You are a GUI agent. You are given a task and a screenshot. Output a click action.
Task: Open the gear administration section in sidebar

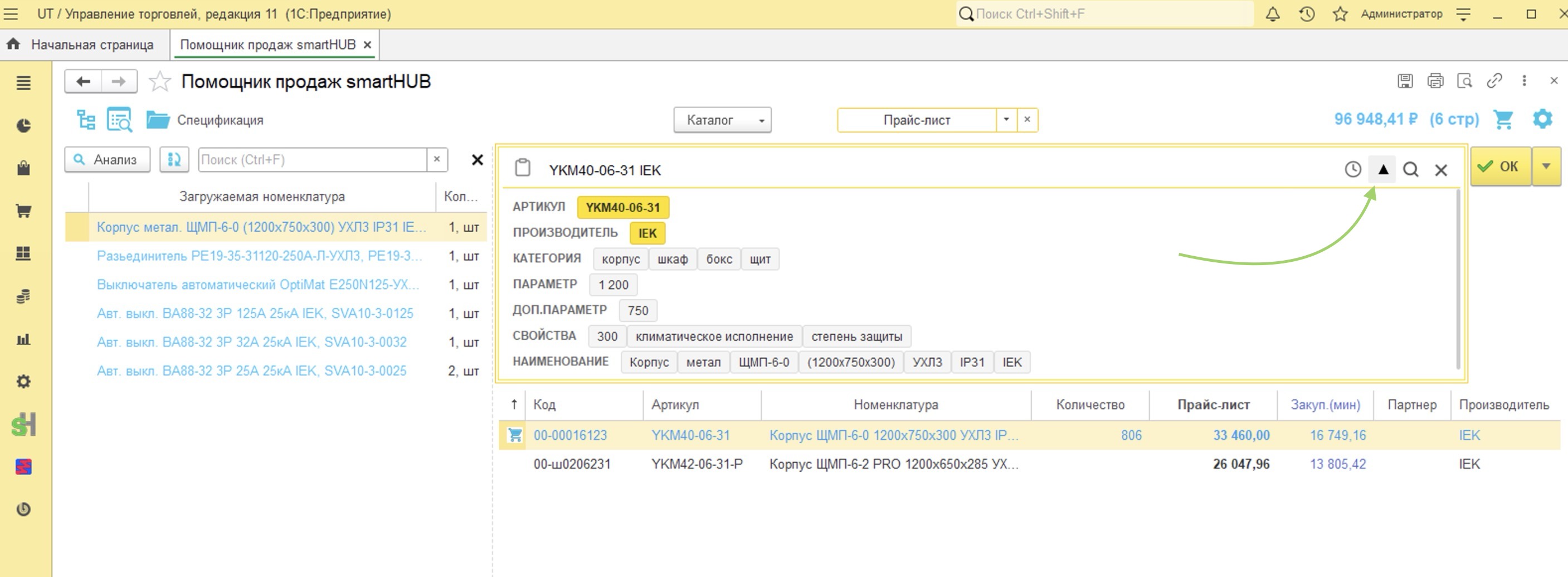click(x=23, y=382)
